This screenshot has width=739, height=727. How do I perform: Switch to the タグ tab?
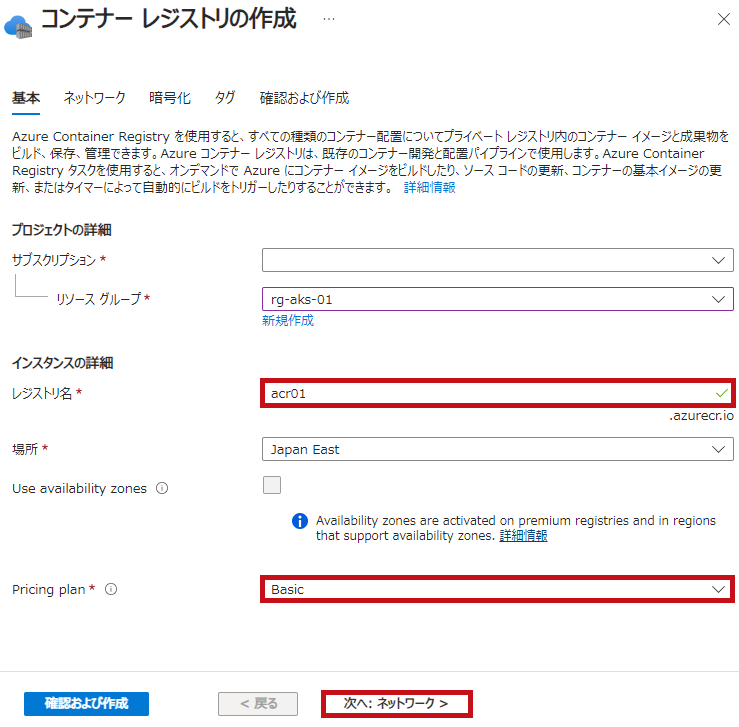coord(225,98)
